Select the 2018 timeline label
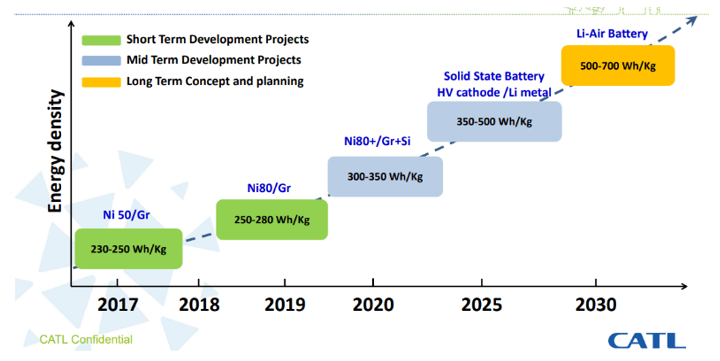720x361 pixels. point(199,305)
